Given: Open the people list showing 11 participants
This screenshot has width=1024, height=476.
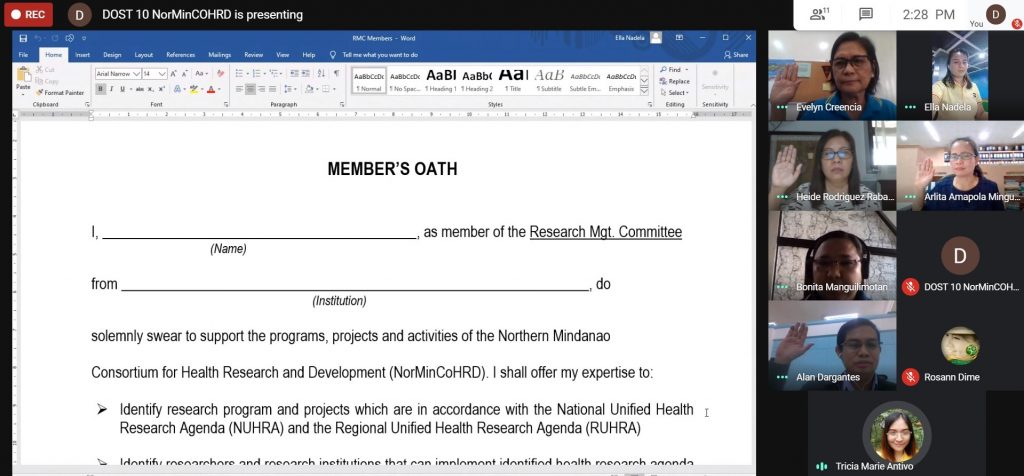Looking at the screenshot, I should coord(819,14).
